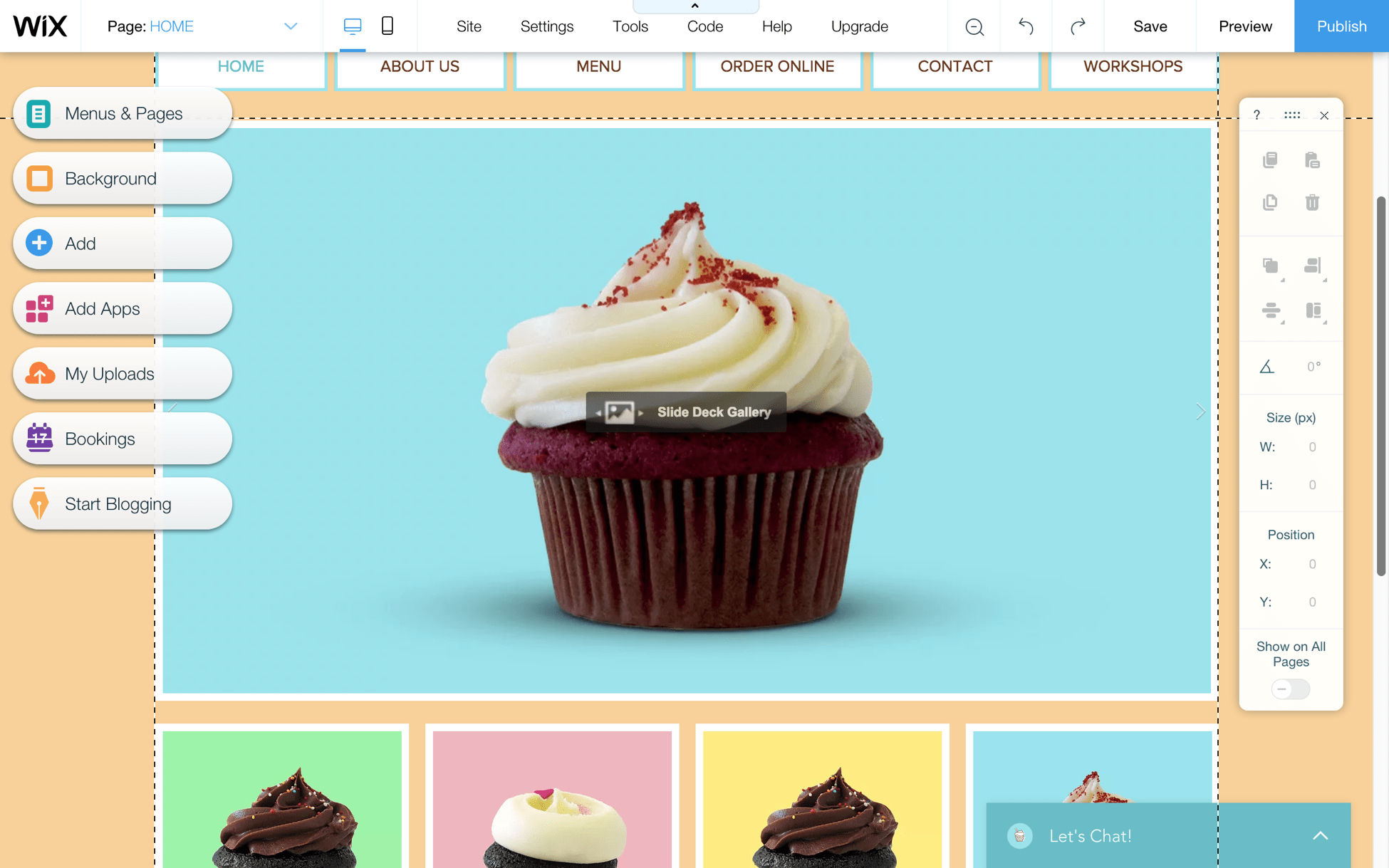Image resolution: width=1389 pixels, height=868 pixels.
Task: Select the ABOUT US site tab
Action: pyautogui.click(x=420, y=67)
